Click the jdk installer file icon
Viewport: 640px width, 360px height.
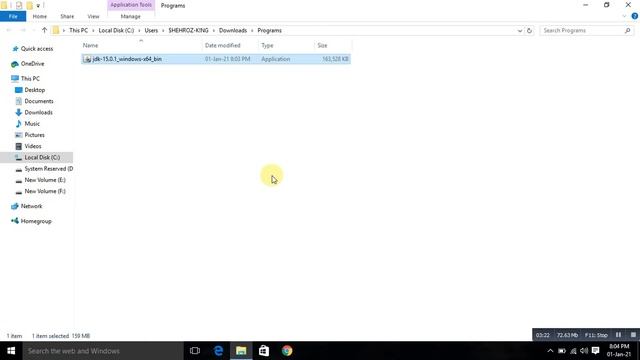(87, 59)
